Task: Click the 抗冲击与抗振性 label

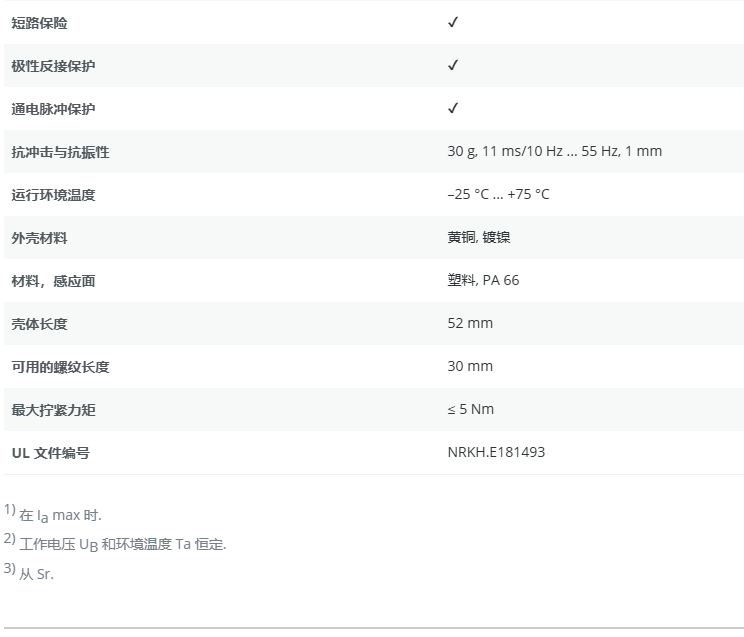Action: click(60, 152)
